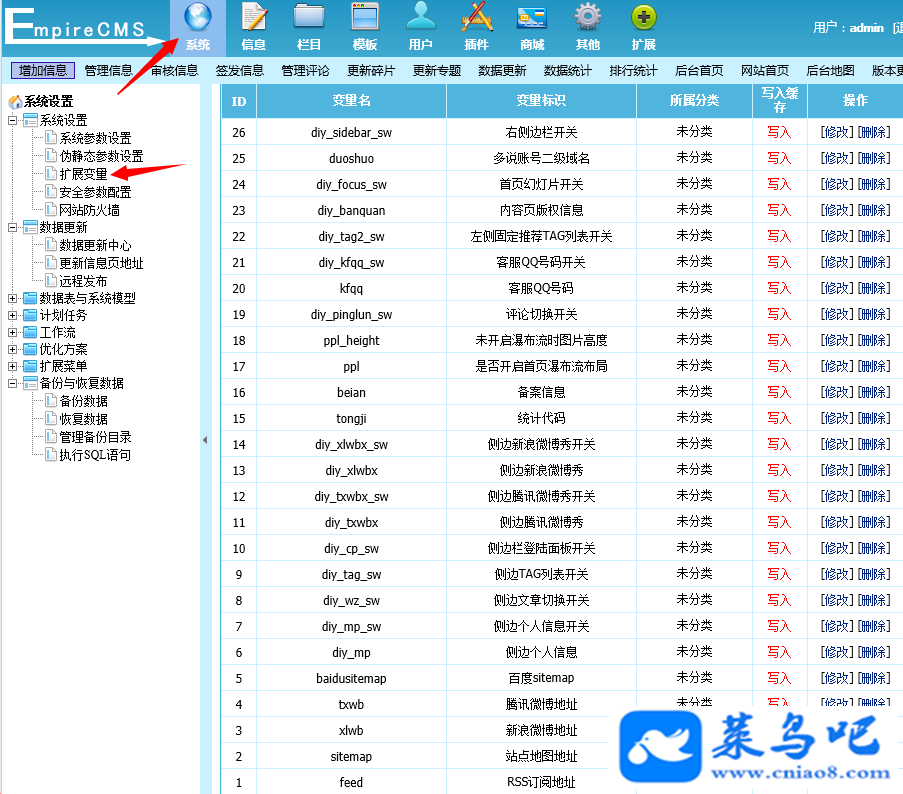Open 扩展变量 in the sidebar tree
Viewport: 903px width, 794px height.
(84, 174)
